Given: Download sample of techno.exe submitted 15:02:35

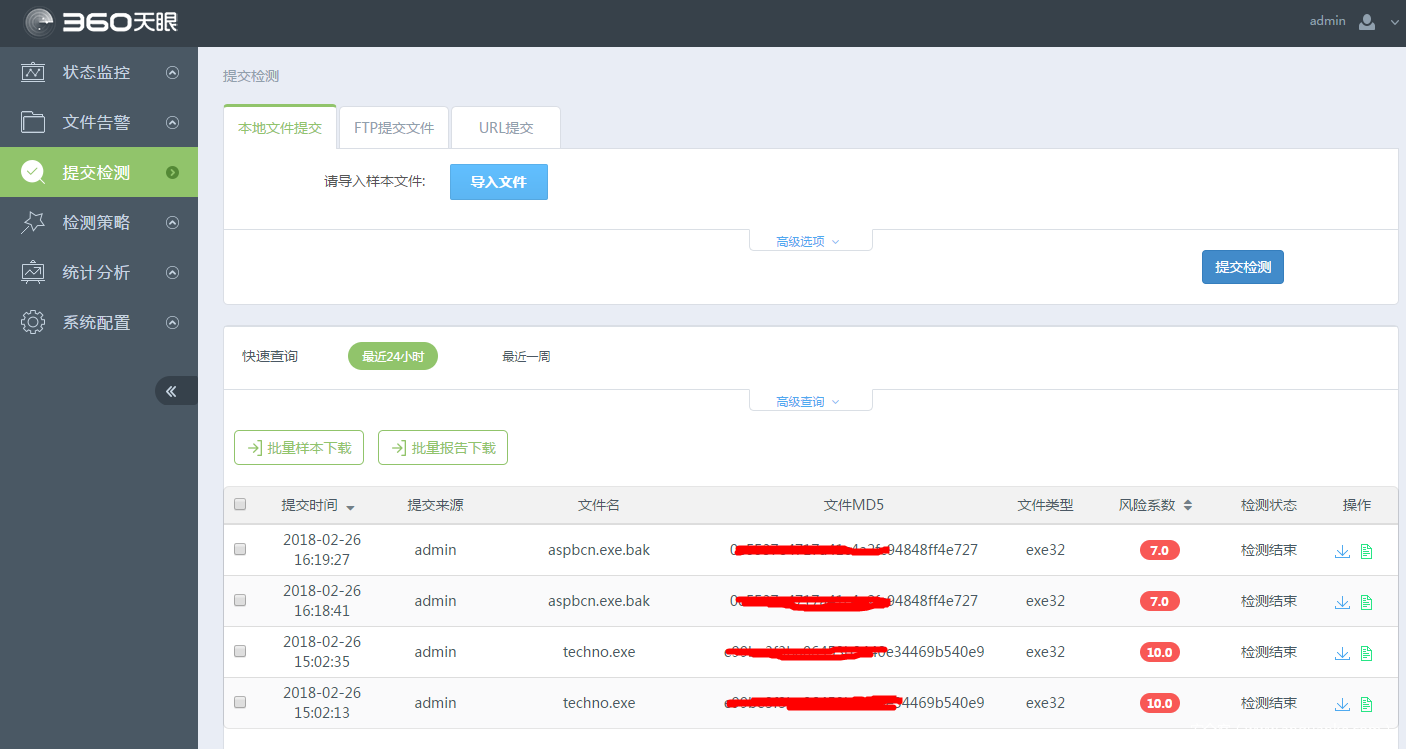Looking at the screenshot, I should (x=1342, y=653).
